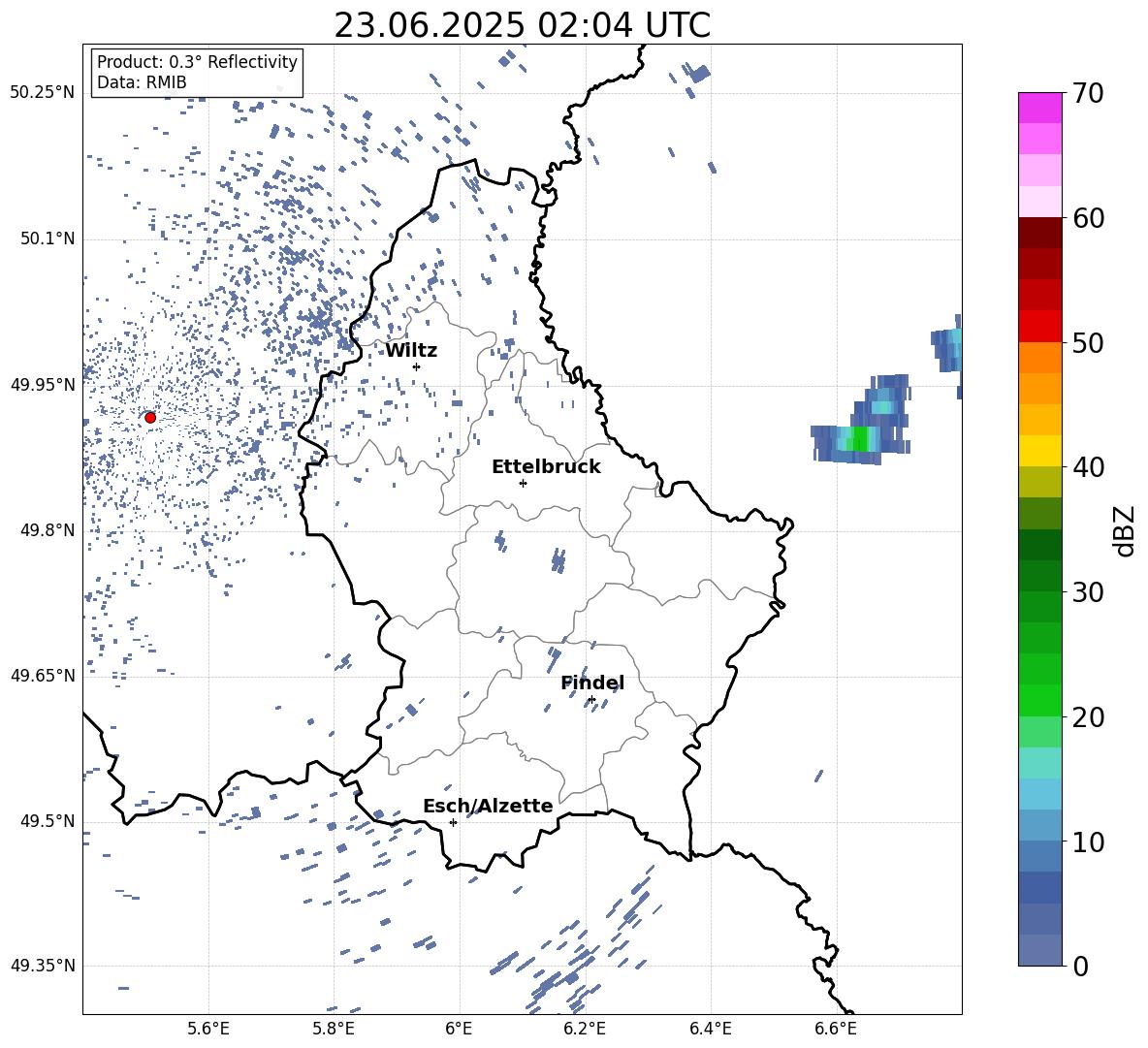Click the 6.4°E longitude label
Image resolution: width=1148 pixels, height=1048 pixels.
711,1030
